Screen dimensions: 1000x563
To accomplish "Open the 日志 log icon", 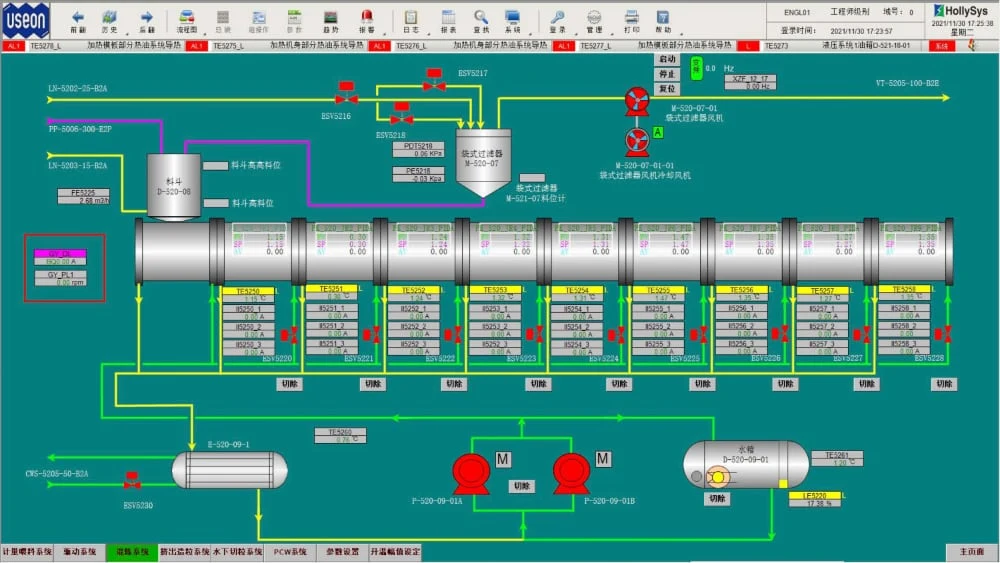I will pyautogui.click(x=411, y=17).
